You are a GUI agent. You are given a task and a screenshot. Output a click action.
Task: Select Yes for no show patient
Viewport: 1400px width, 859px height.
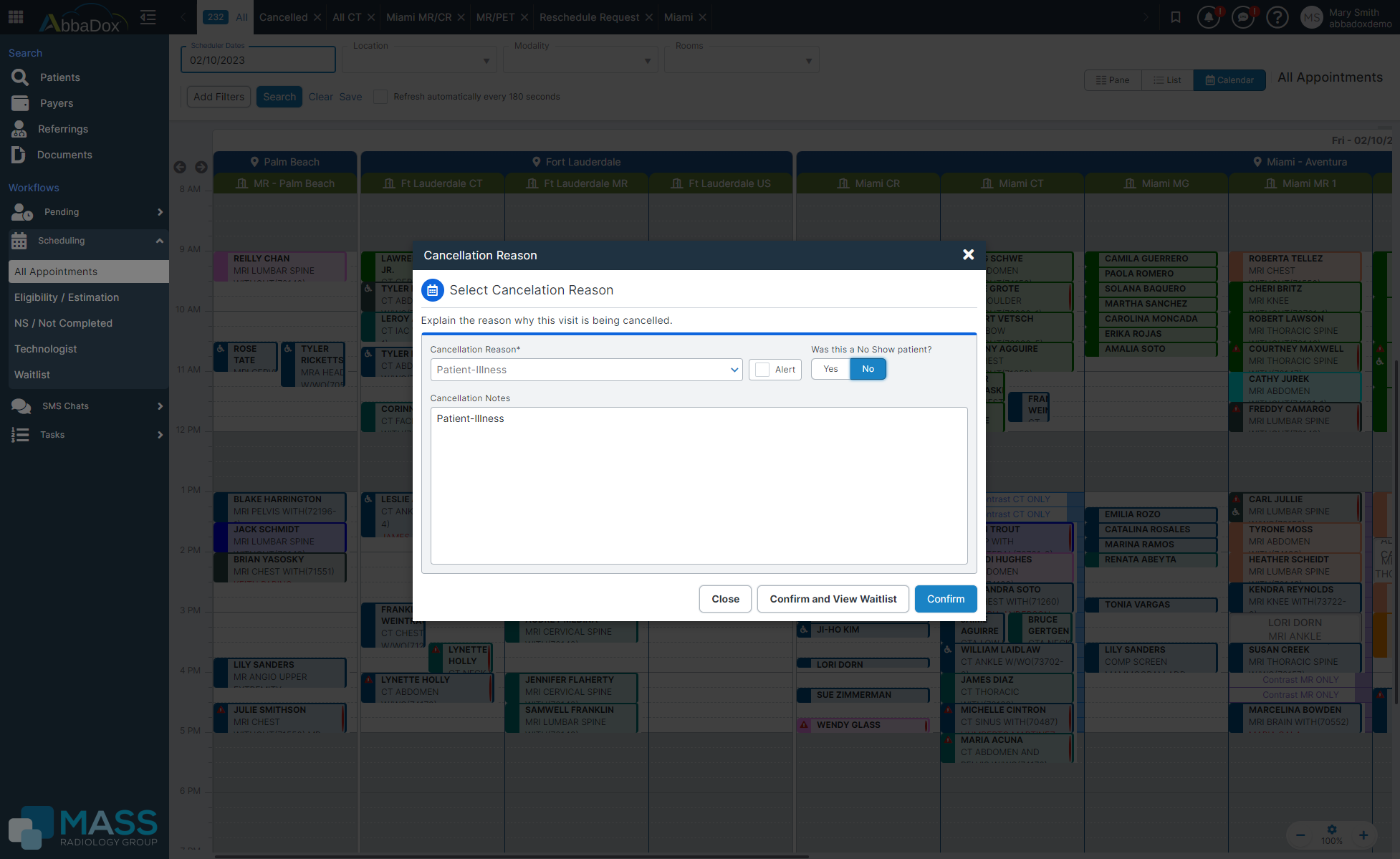pos(830,368)
